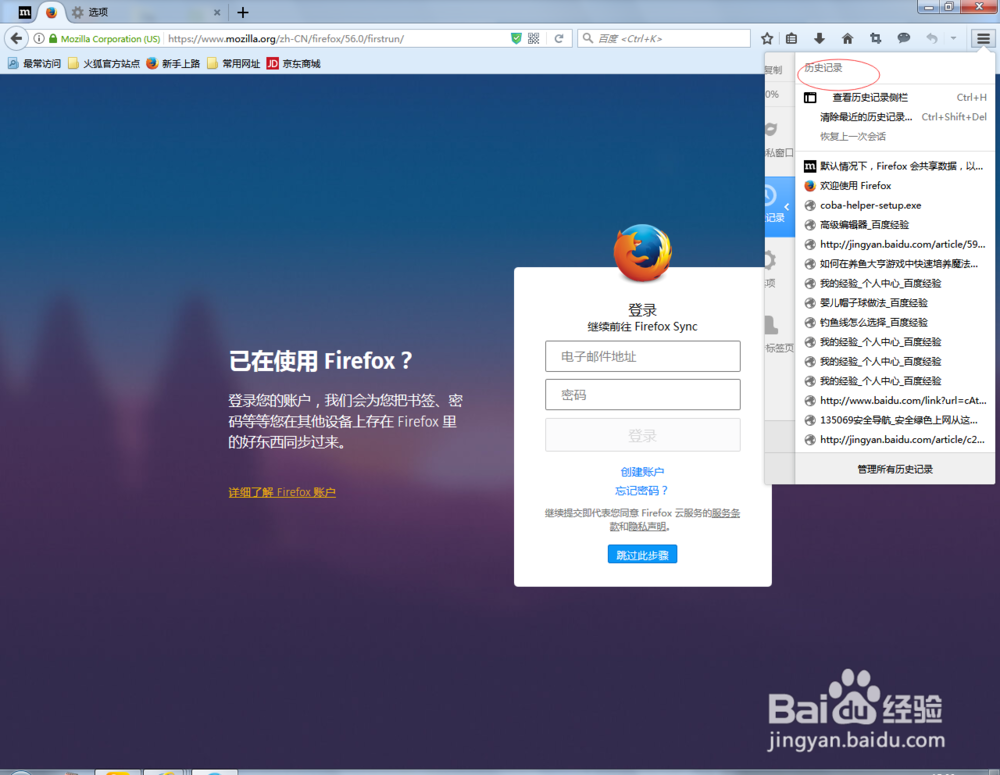
Task: Open history item jingyan.baidu.com/article/59
Action: [x=895, y=244]
